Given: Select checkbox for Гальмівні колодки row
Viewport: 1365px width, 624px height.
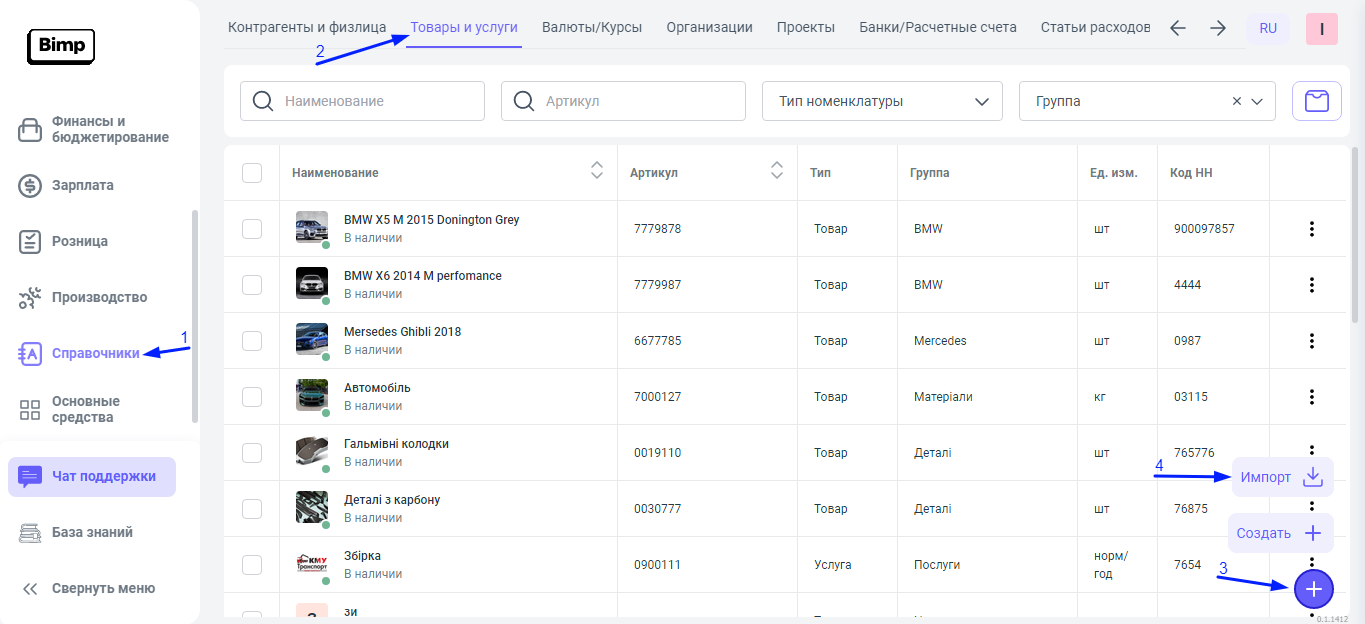Looking at the screenshot, I should point(252,453).
